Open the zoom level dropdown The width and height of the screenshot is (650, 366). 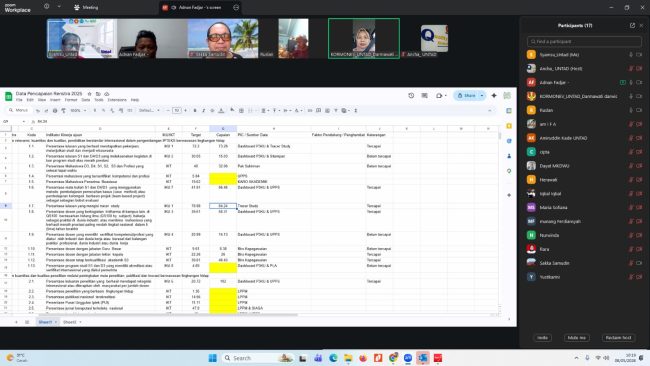click(78, 111)
